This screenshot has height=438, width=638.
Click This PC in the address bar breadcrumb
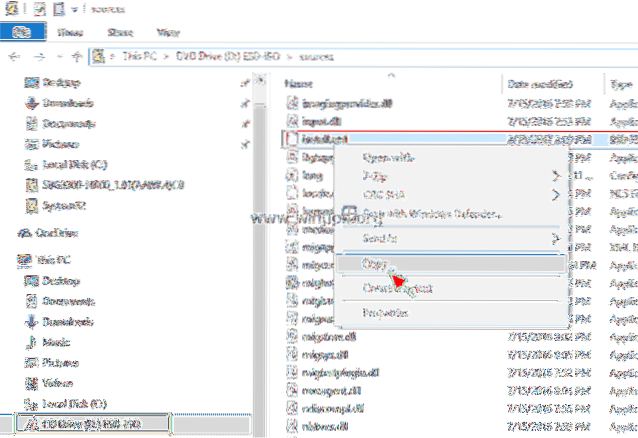(134, 57)
